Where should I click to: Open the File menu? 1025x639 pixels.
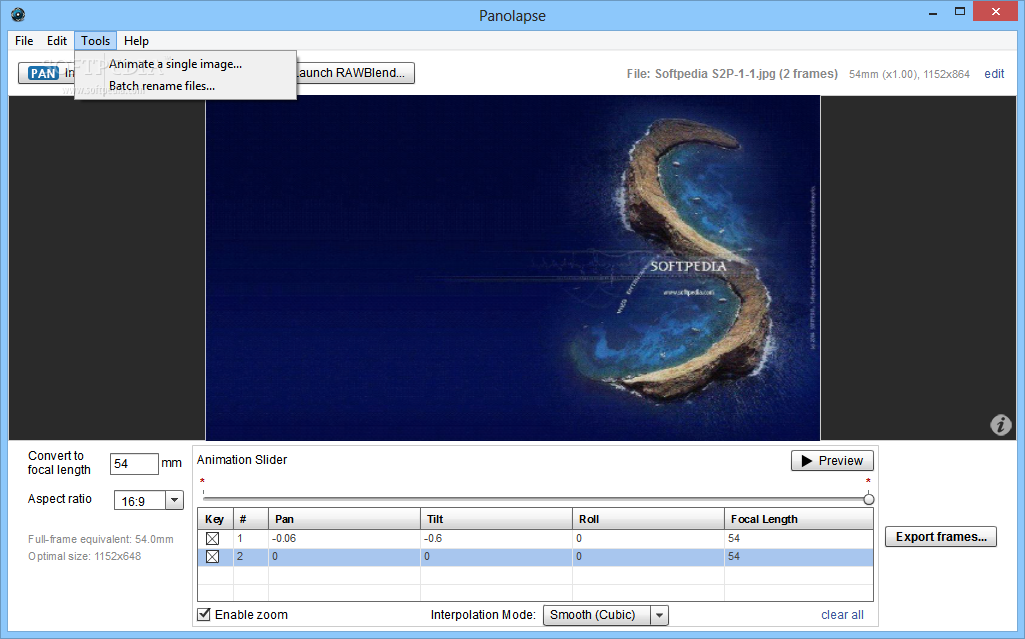click(24, 41)
